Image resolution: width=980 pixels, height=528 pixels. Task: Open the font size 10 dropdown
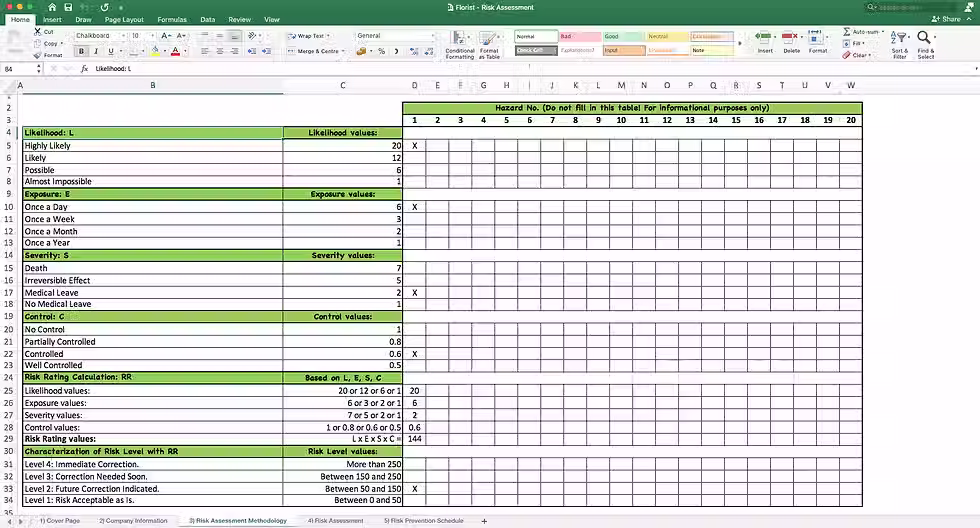(x=152, y=36)
